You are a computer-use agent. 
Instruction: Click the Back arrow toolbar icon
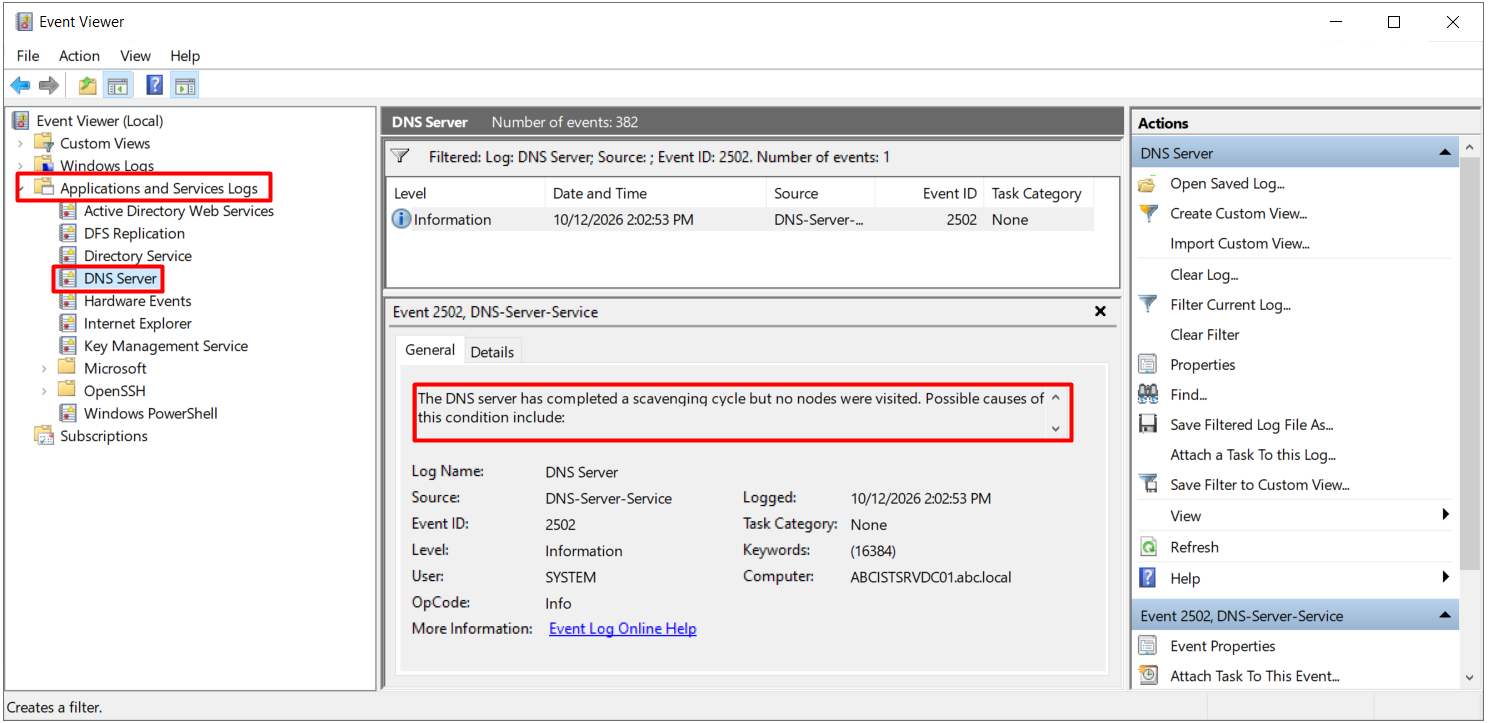[20, 85]
